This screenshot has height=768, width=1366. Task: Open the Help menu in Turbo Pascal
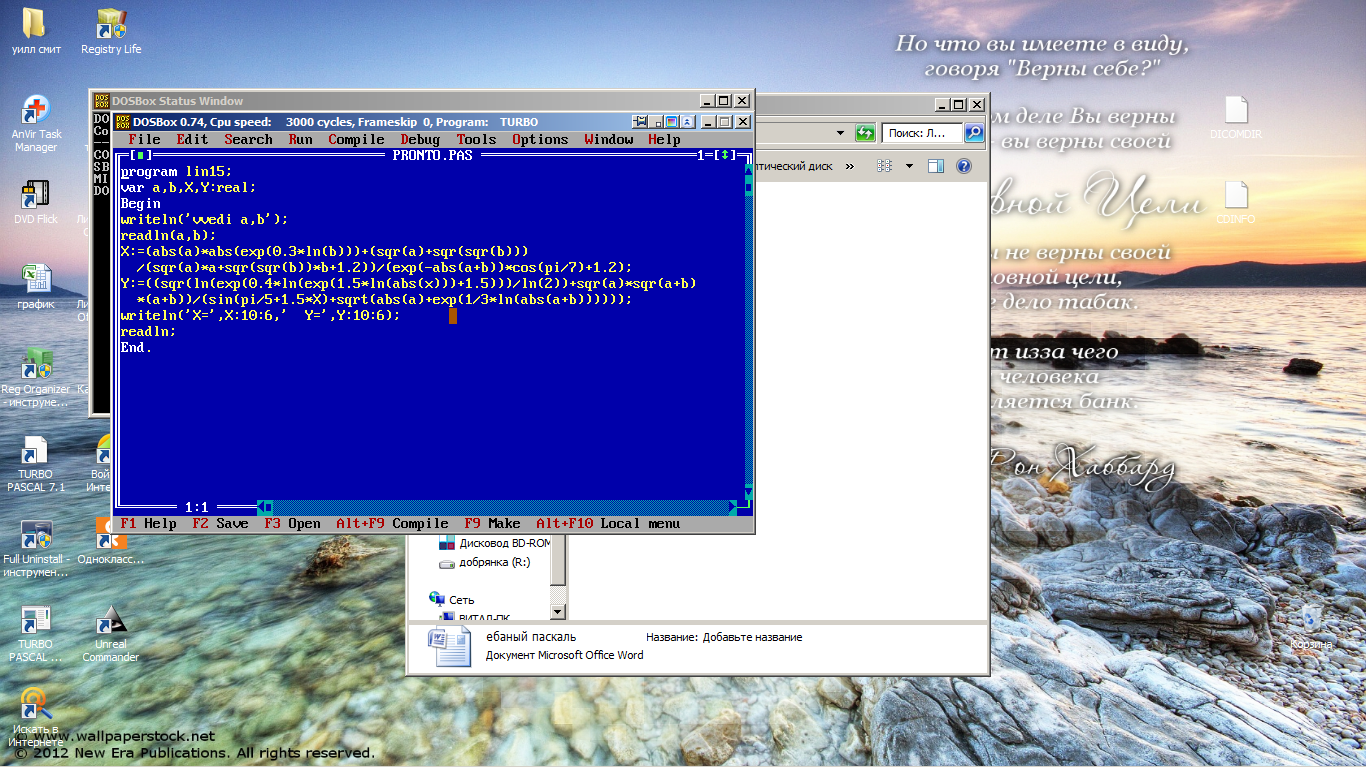click(665, 140)
